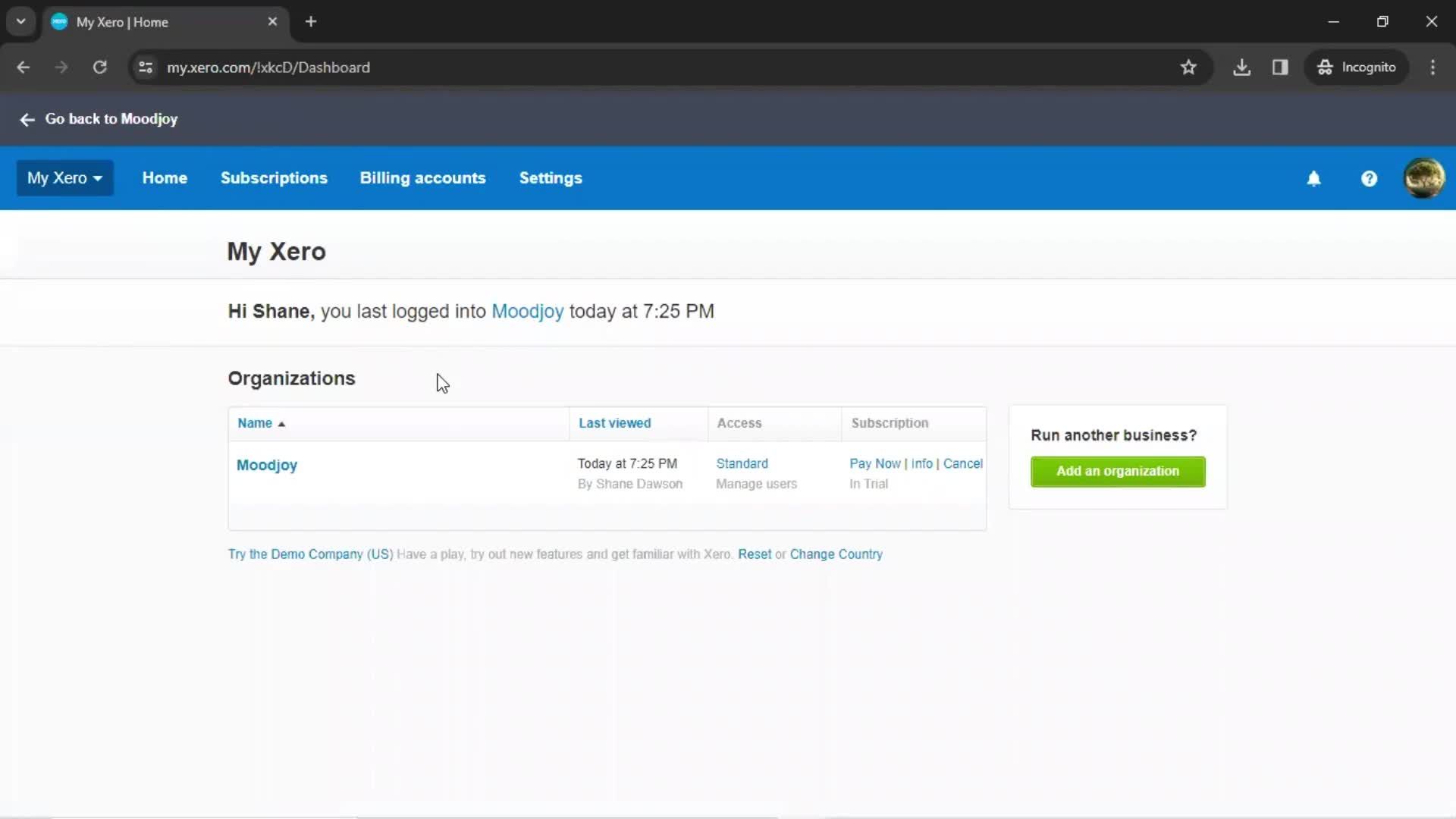Open the user profile avatar
The height and width of the screenshot is (819, 1456).
pyautogui.click(x=1423, y=178)
